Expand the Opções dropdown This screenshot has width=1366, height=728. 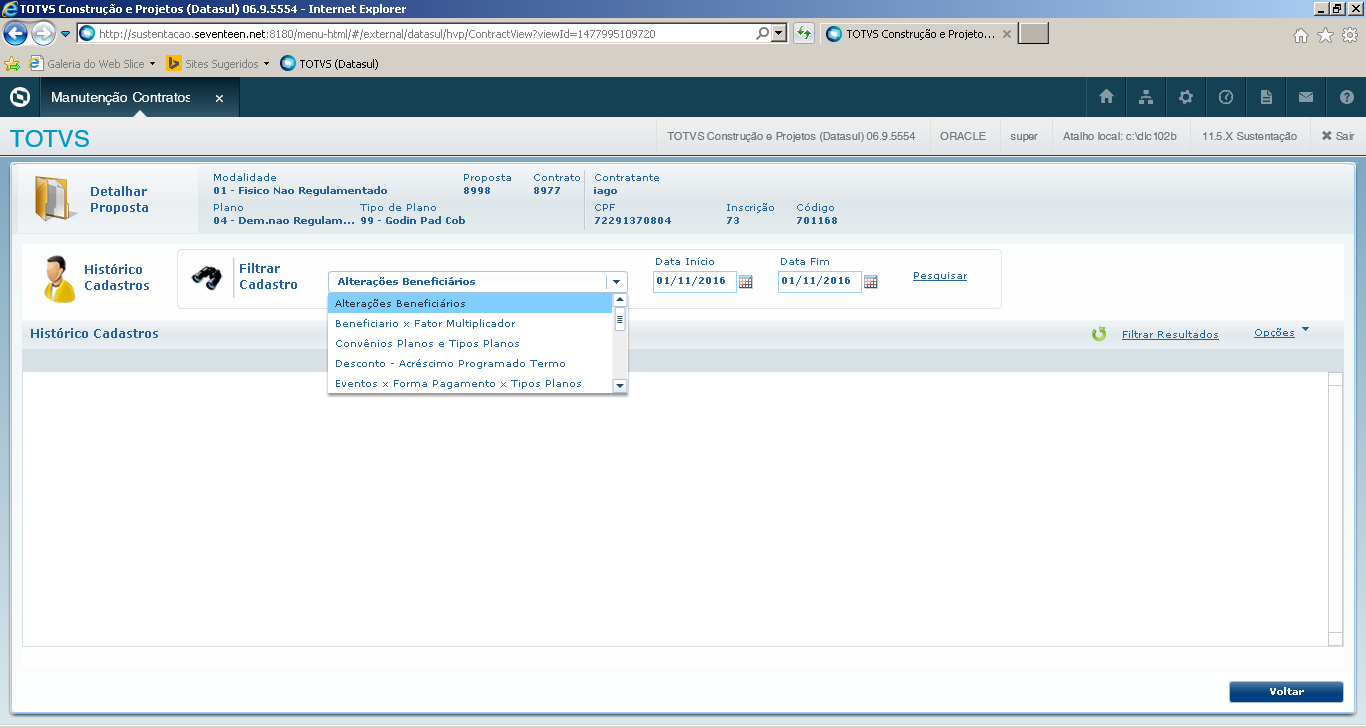tap(1281, 333)
